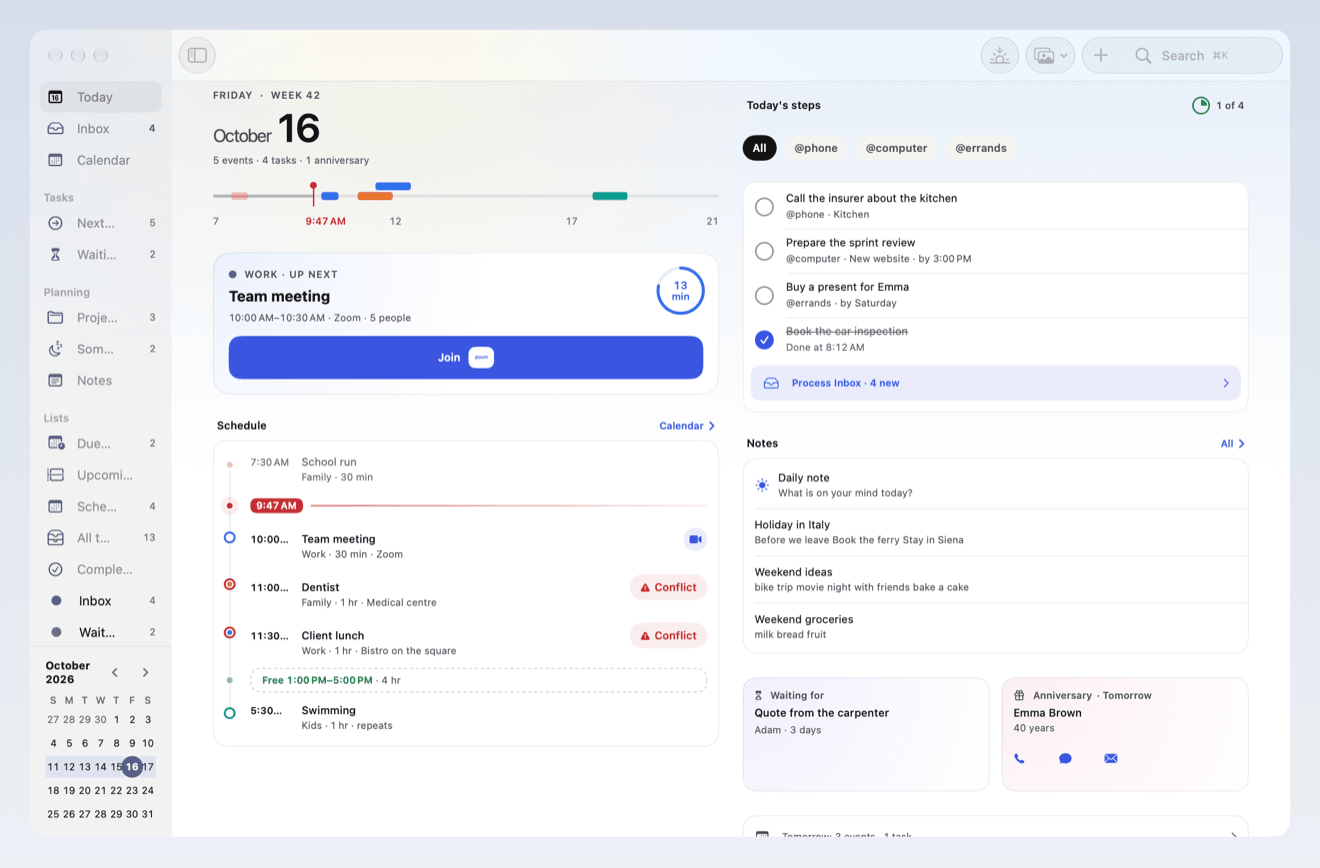Open the Upcoming list icon

tap(56, 475)
